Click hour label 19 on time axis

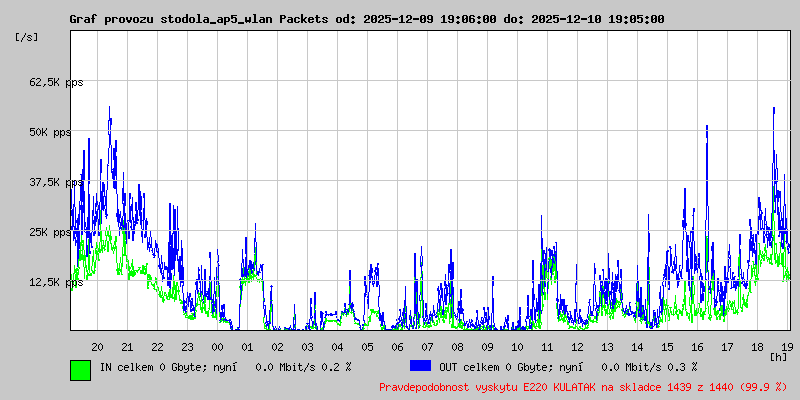click(787, 347)
